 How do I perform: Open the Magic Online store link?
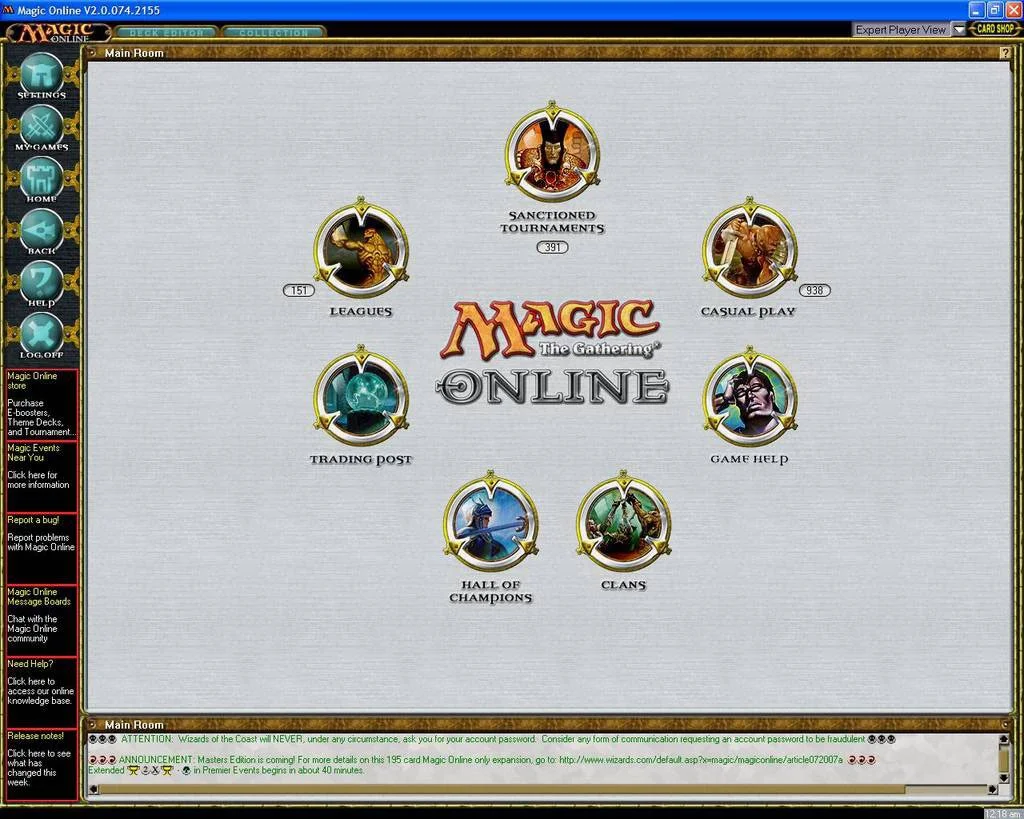(x=33, y=380)
